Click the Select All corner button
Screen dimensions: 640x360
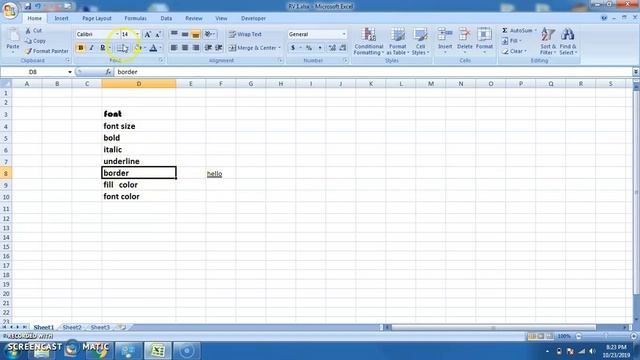tap(6, 84)
